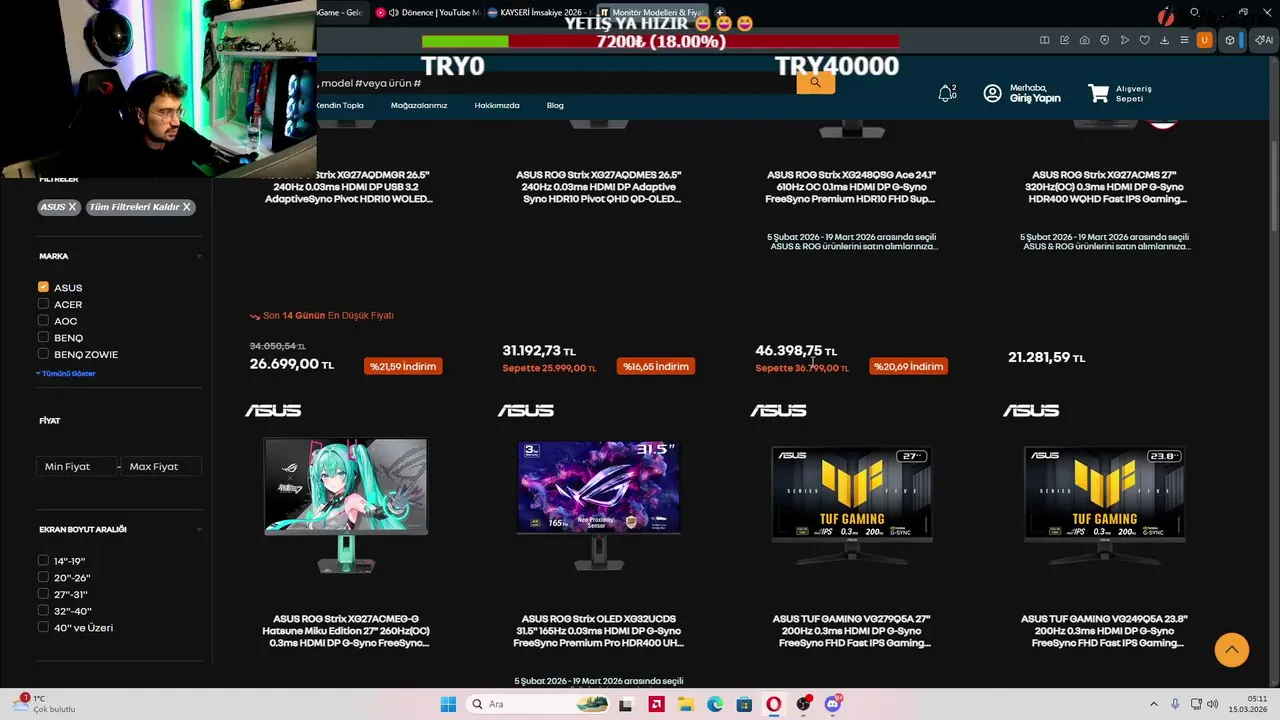The height and width of the screenshot is (720, 1280).
Task: Open the Opera AI button
Action: [1264, 40]
